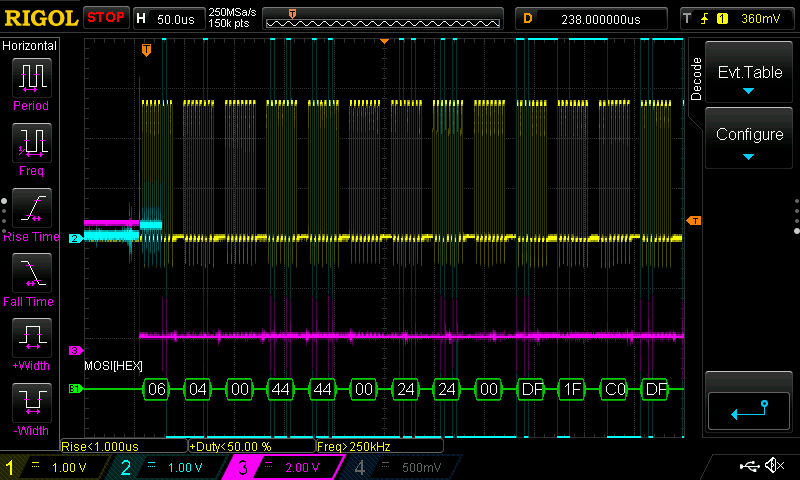This screenshot has height=480, width=800.
Task: Click the RIGOL logo
Action: [x=41, y=18]
